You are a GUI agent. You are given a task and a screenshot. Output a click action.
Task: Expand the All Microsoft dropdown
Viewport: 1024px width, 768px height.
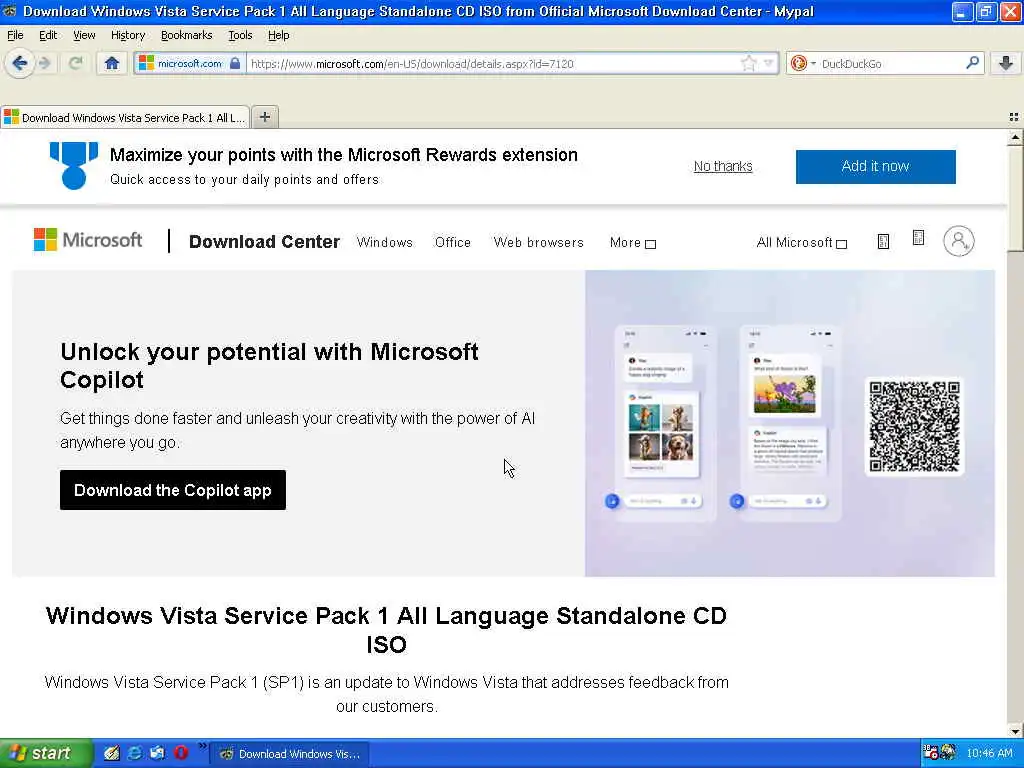coord(801,243)
